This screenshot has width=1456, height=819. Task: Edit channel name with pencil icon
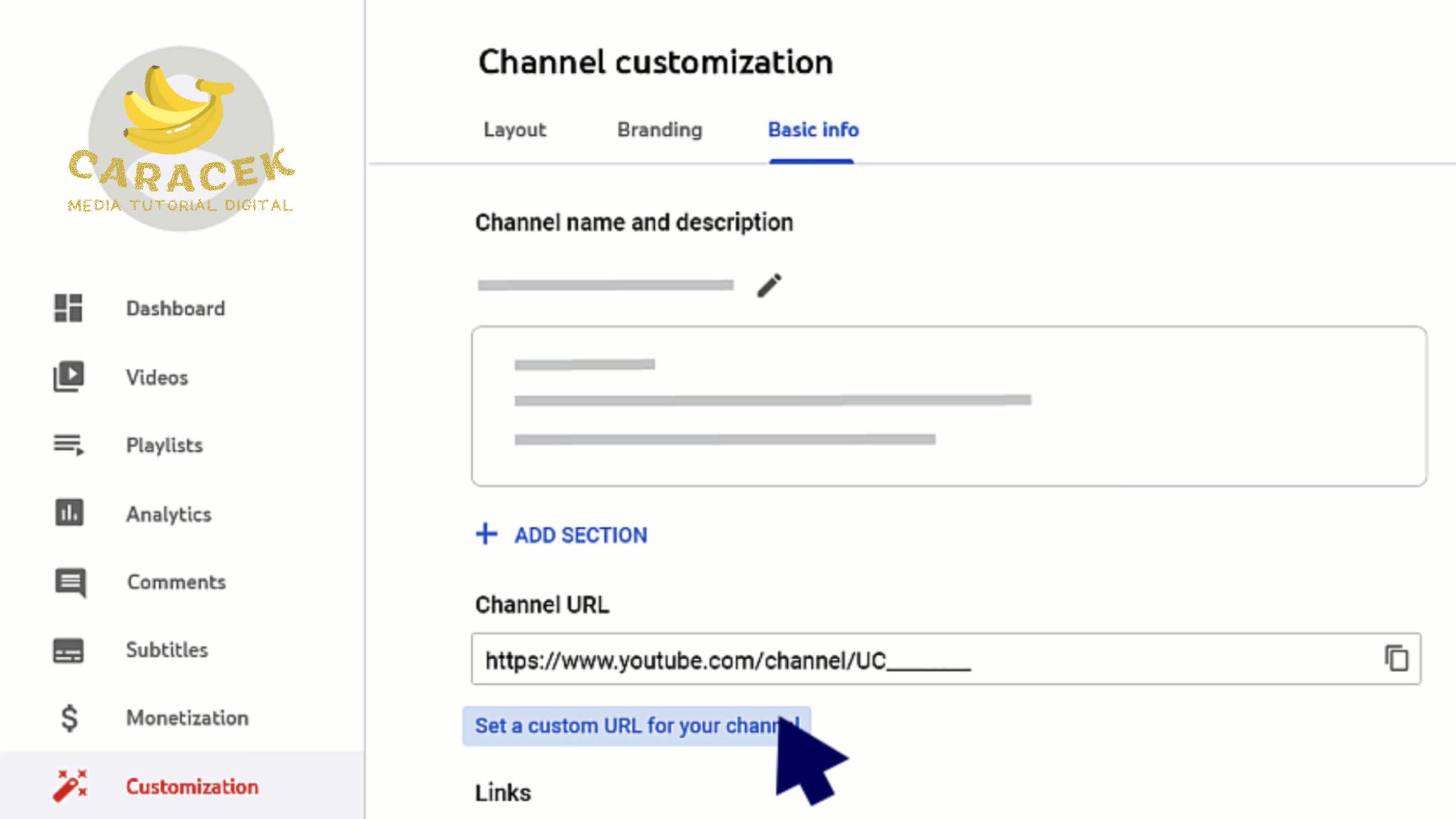(x=769, y=285)
